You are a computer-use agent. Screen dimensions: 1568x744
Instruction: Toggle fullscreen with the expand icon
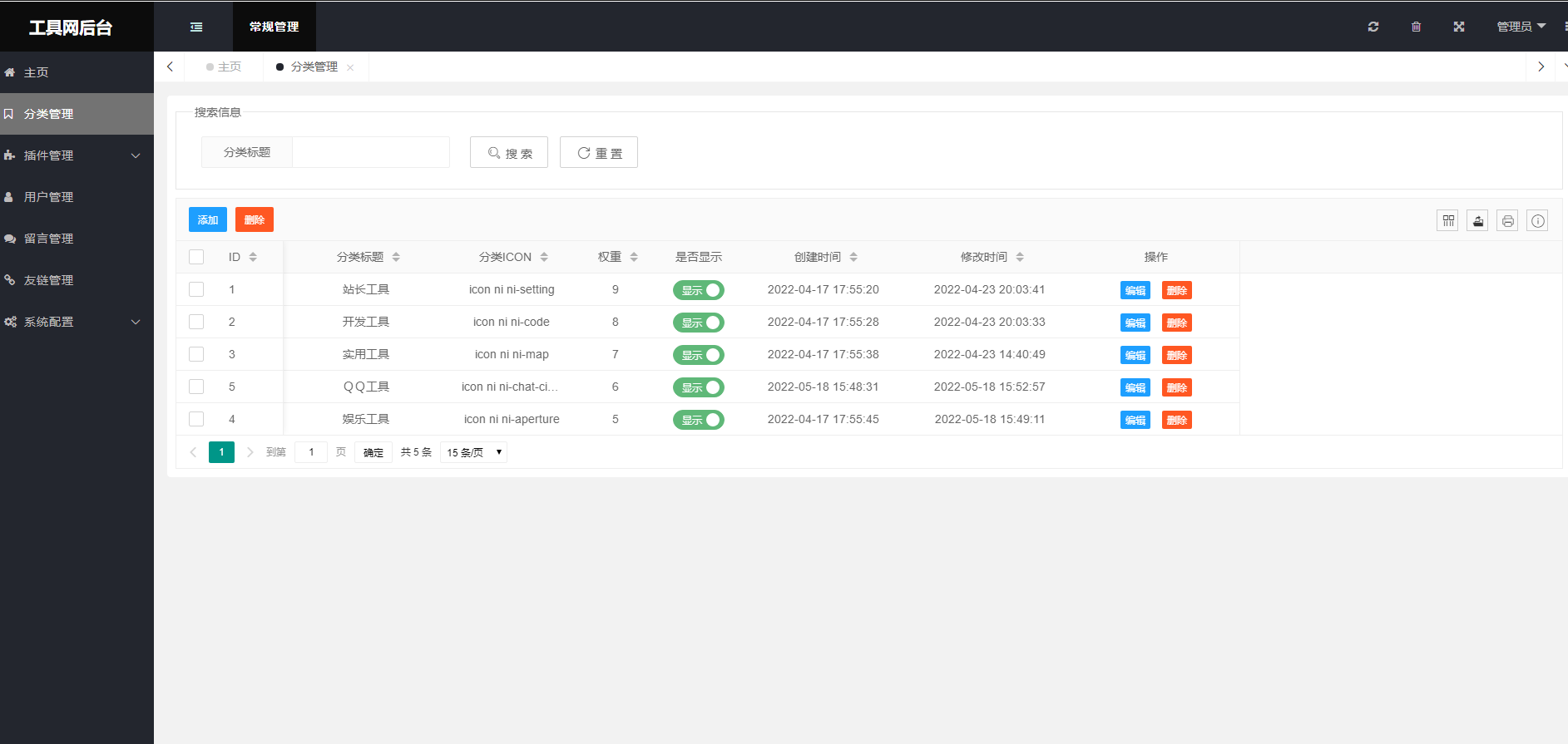point(1459,27)
